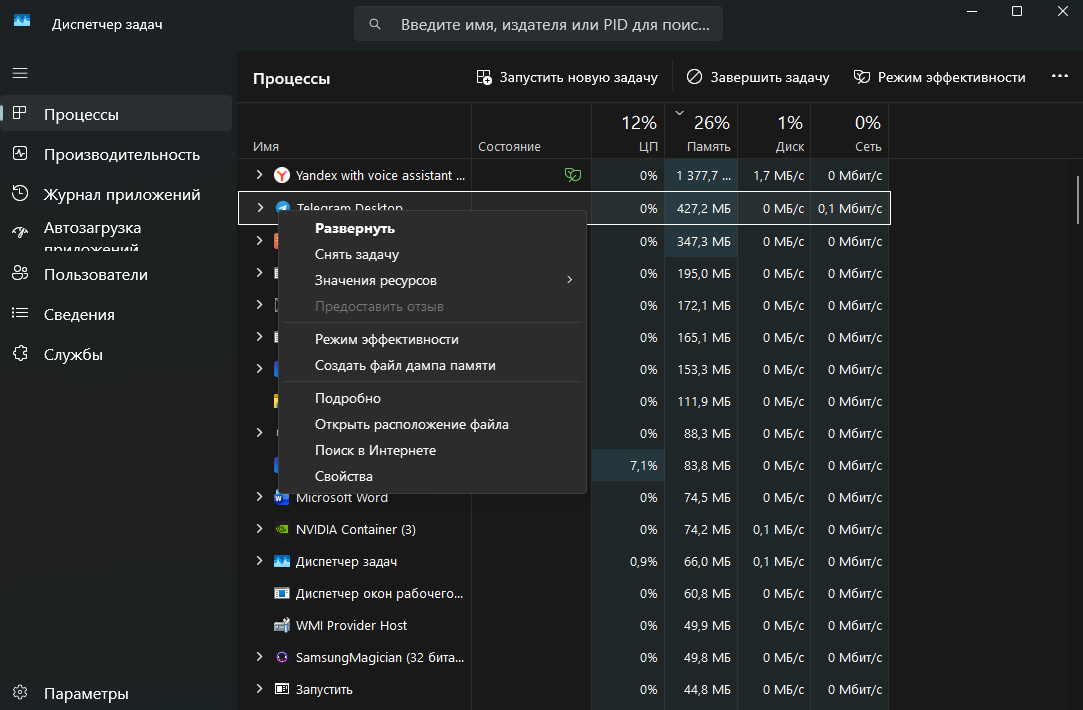Image resolution: width=1083 pixels, height=710 pixels.
Task: Click the process list vertical scrollbar
Action: click(x=1078, y=200)
